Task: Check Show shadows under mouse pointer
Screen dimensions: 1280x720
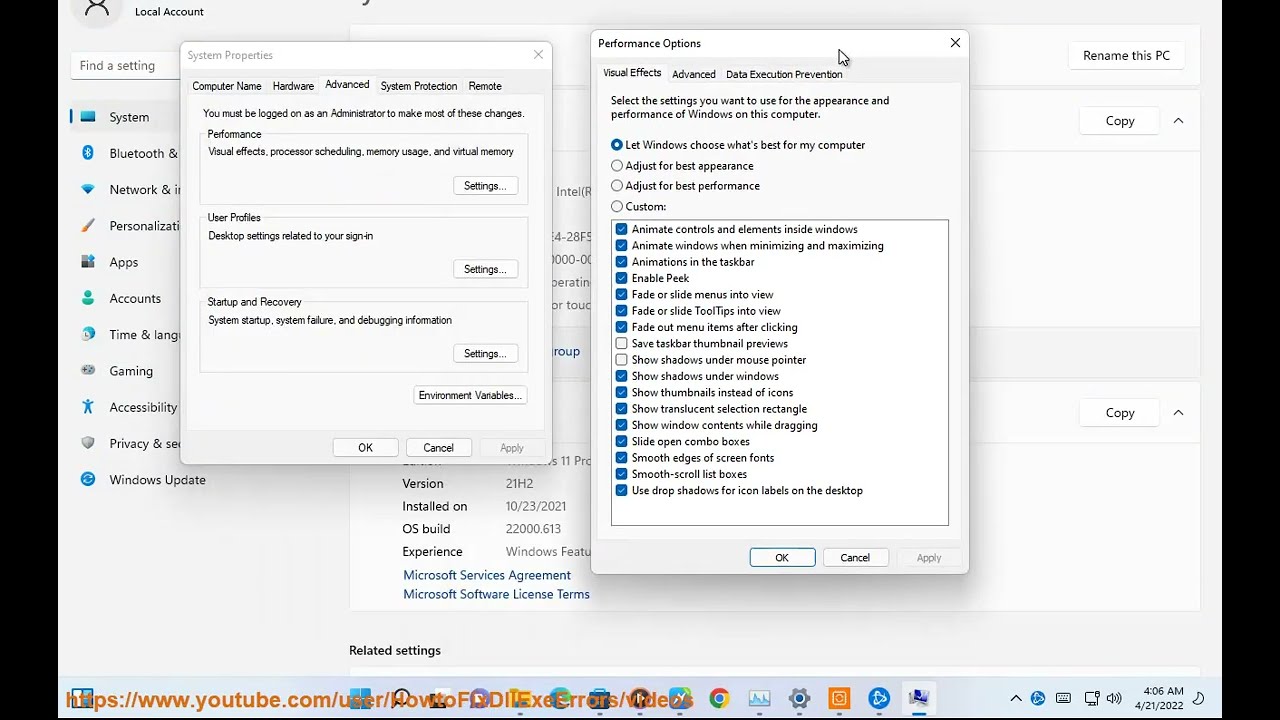Action: coord(621,360)
